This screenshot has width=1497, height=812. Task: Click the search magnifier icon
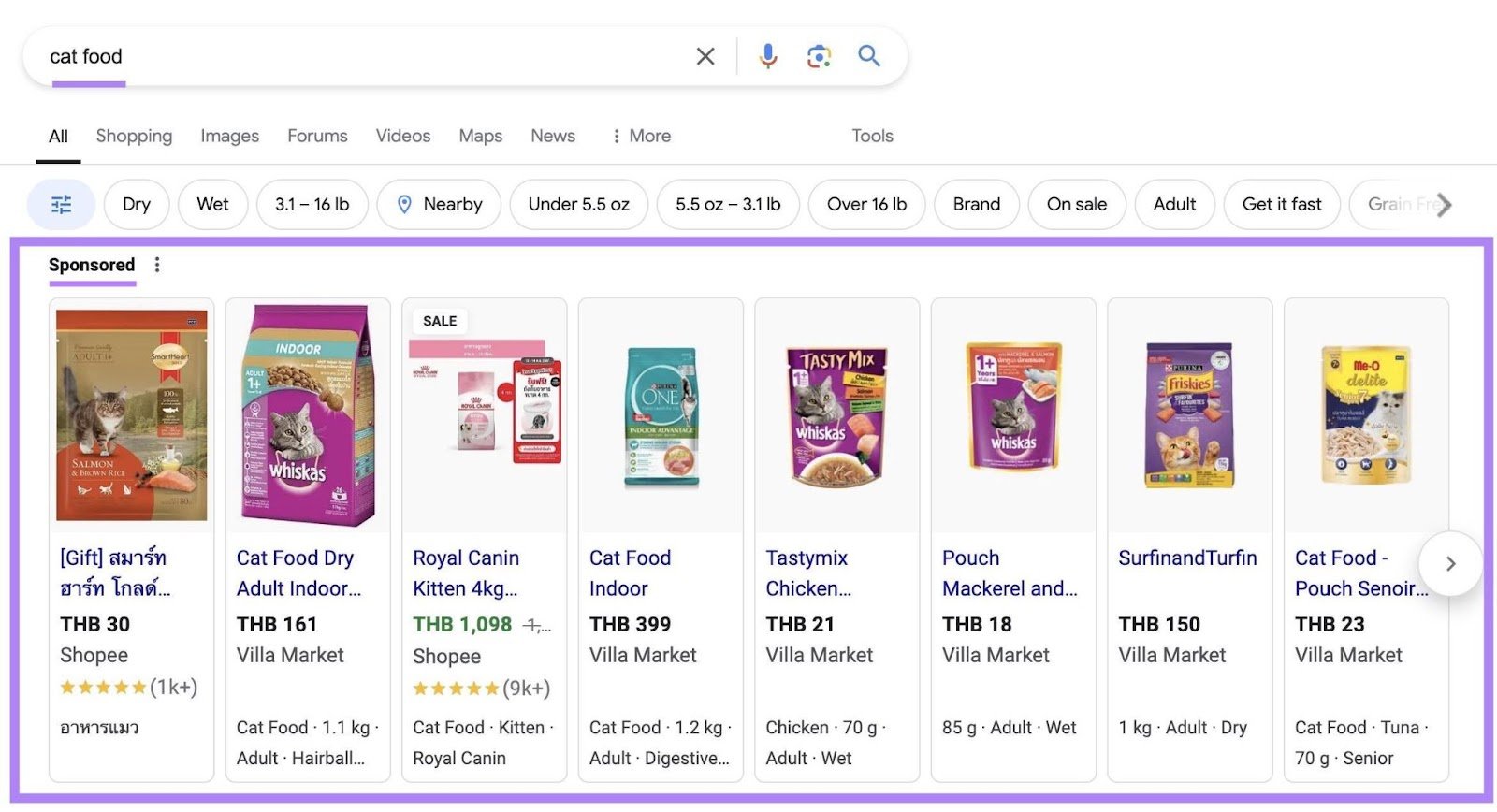pyautogui.click(x=869, y=56)
